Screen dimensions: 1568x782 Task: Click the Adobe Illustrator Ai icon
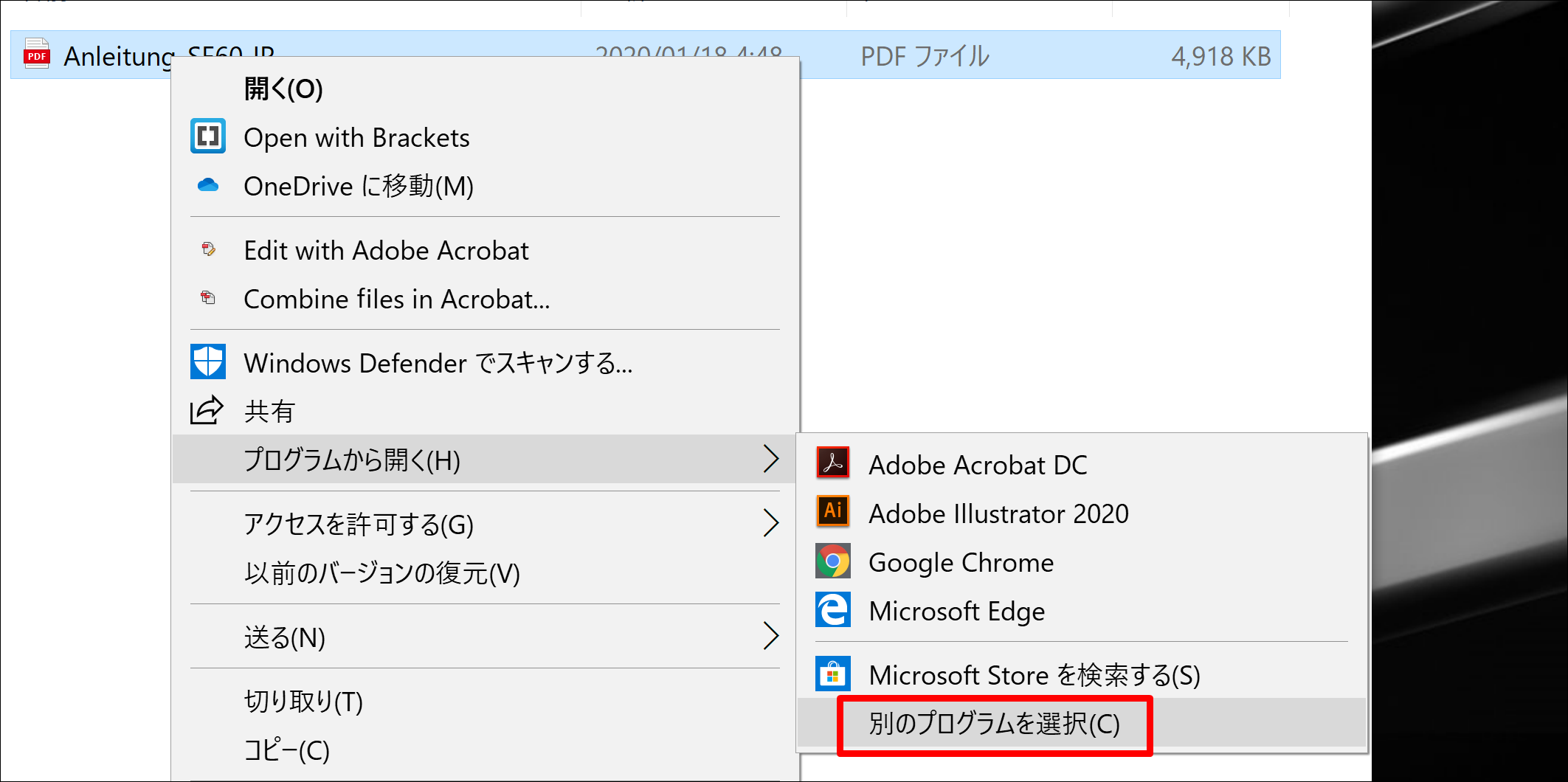pyautogui.click(x=833, y=511)
